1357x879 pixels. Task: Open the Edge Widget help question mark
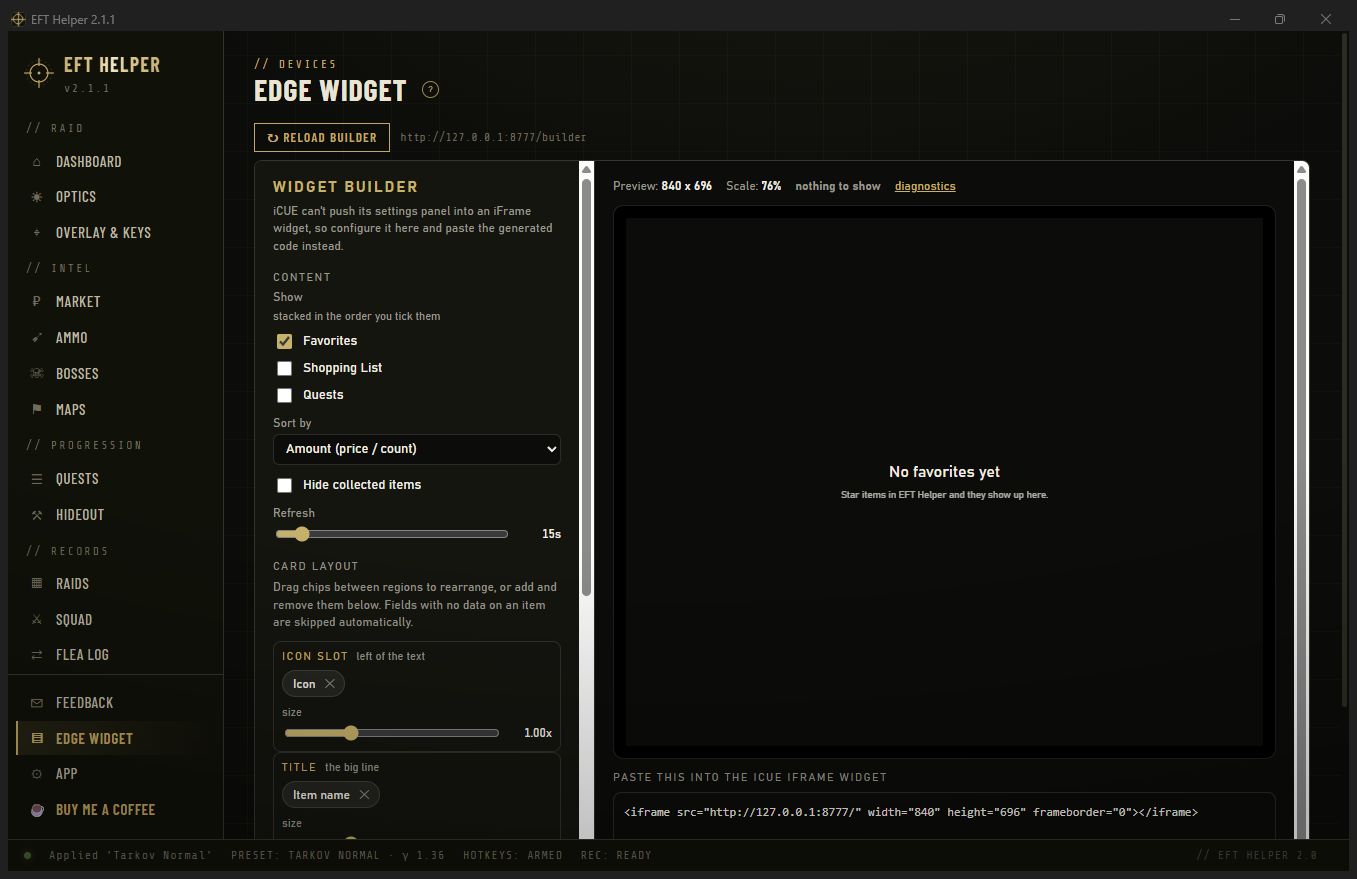point(431,90)
